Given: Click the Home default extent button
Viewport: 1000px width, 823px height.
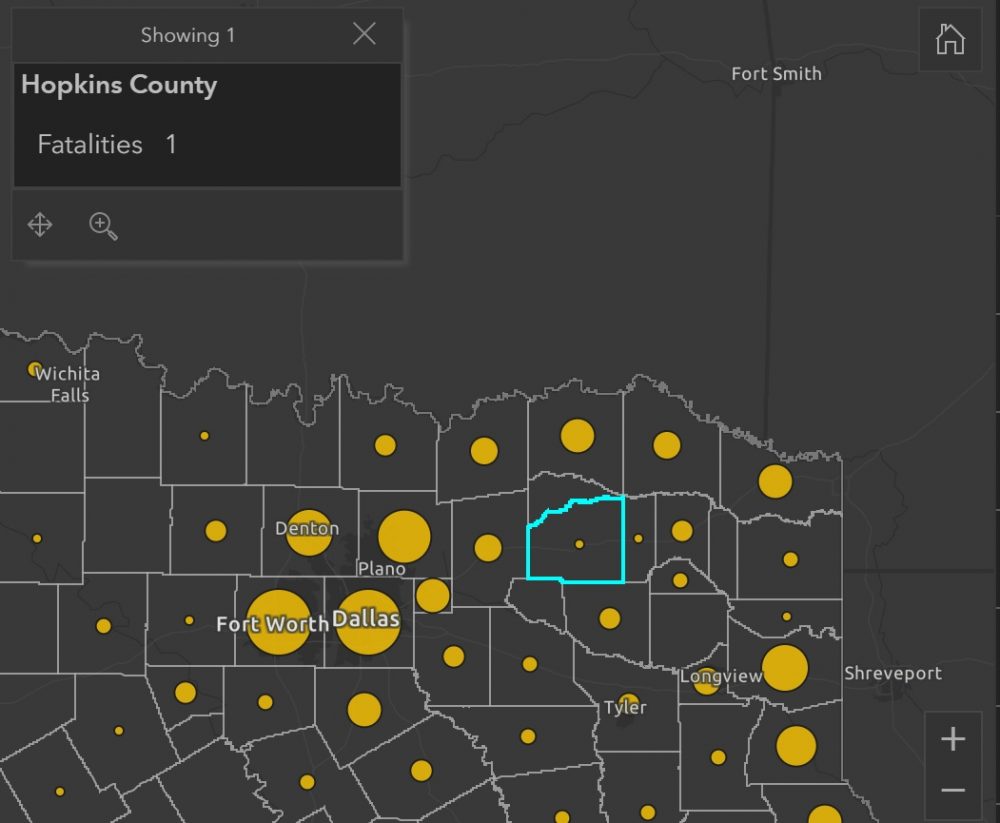Looking at the screenshot, I should pyautogui.click(x=950, y=40).
